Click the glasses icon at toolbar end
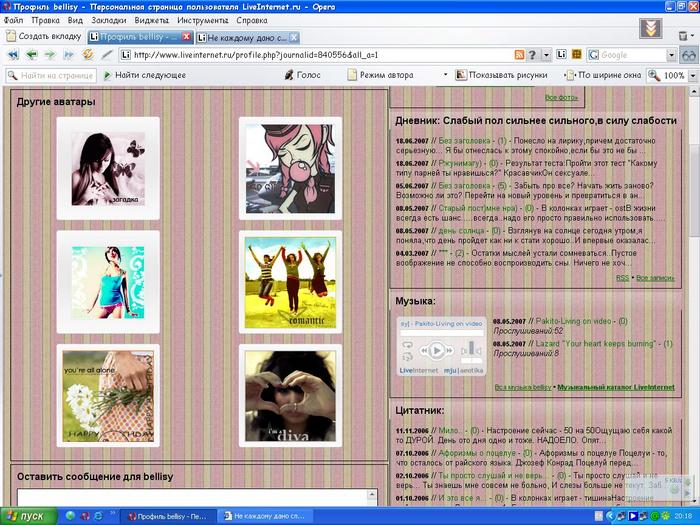The width and height of the screenshot is (700, 525). [x=689, y=55]
